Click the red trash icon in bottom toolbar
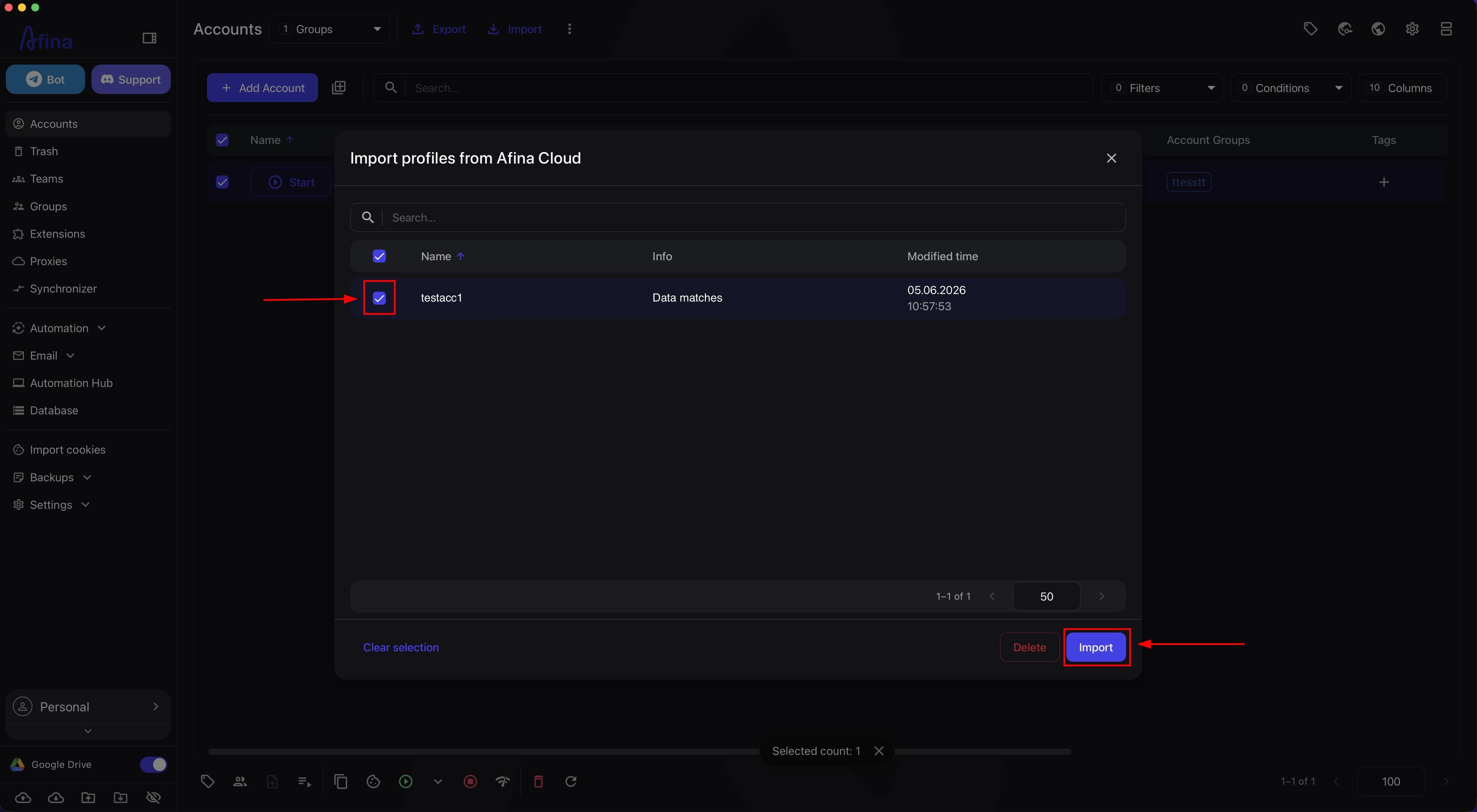The image size is (1477, 812). coord(538,781)
